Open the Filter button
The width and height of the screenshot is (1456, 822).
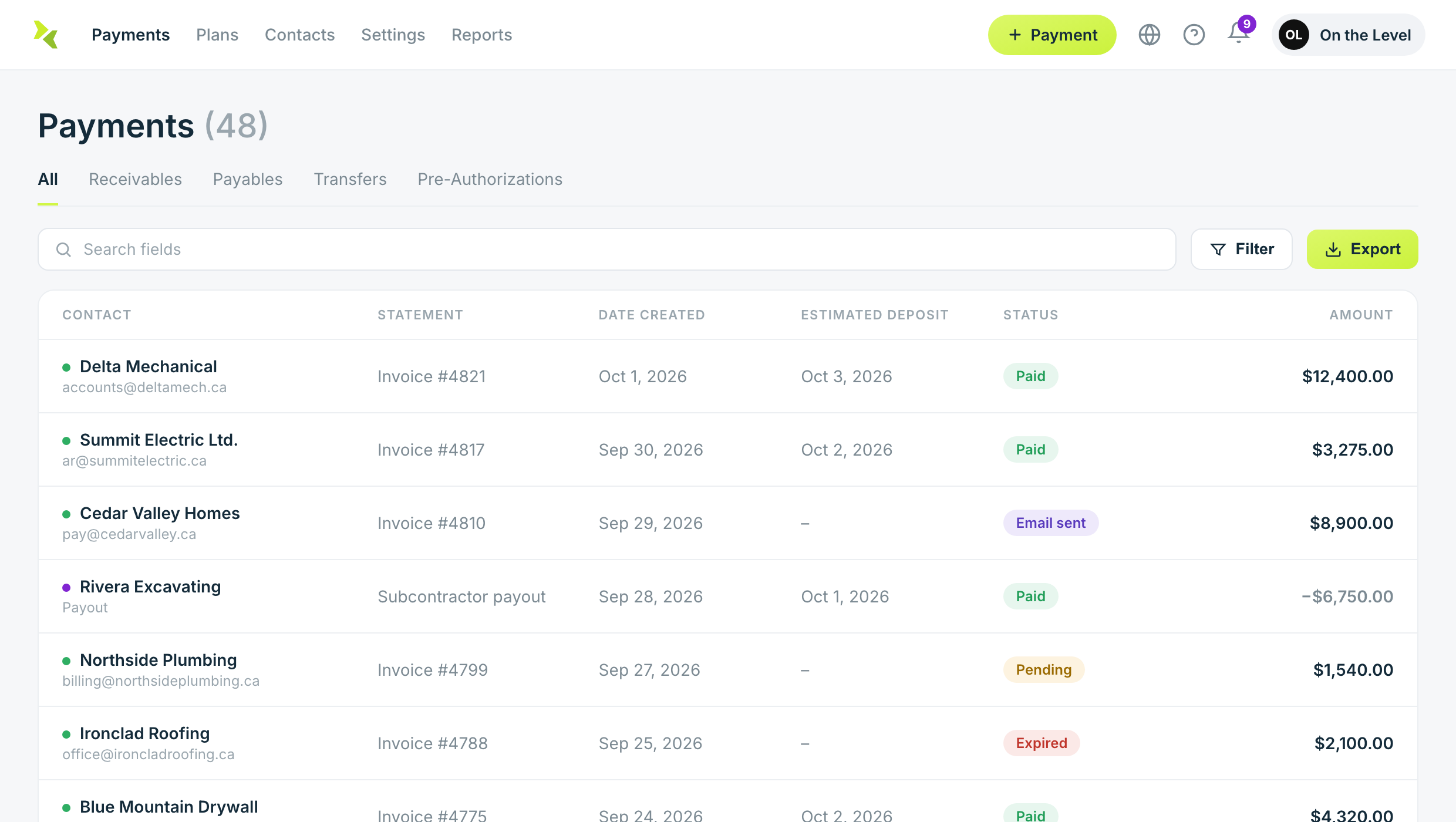pyautogui.click(x=1241, y=249)
